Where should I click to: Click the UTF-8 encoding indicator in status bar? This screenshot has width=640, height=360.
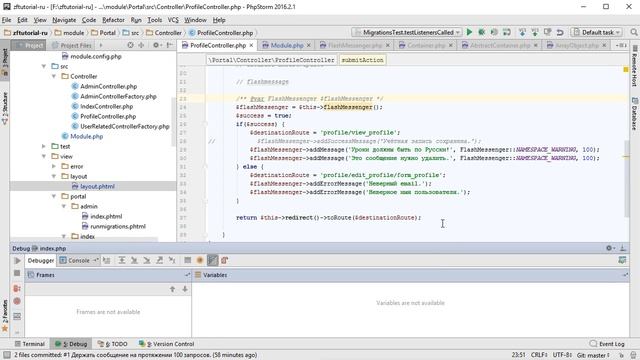562,355
